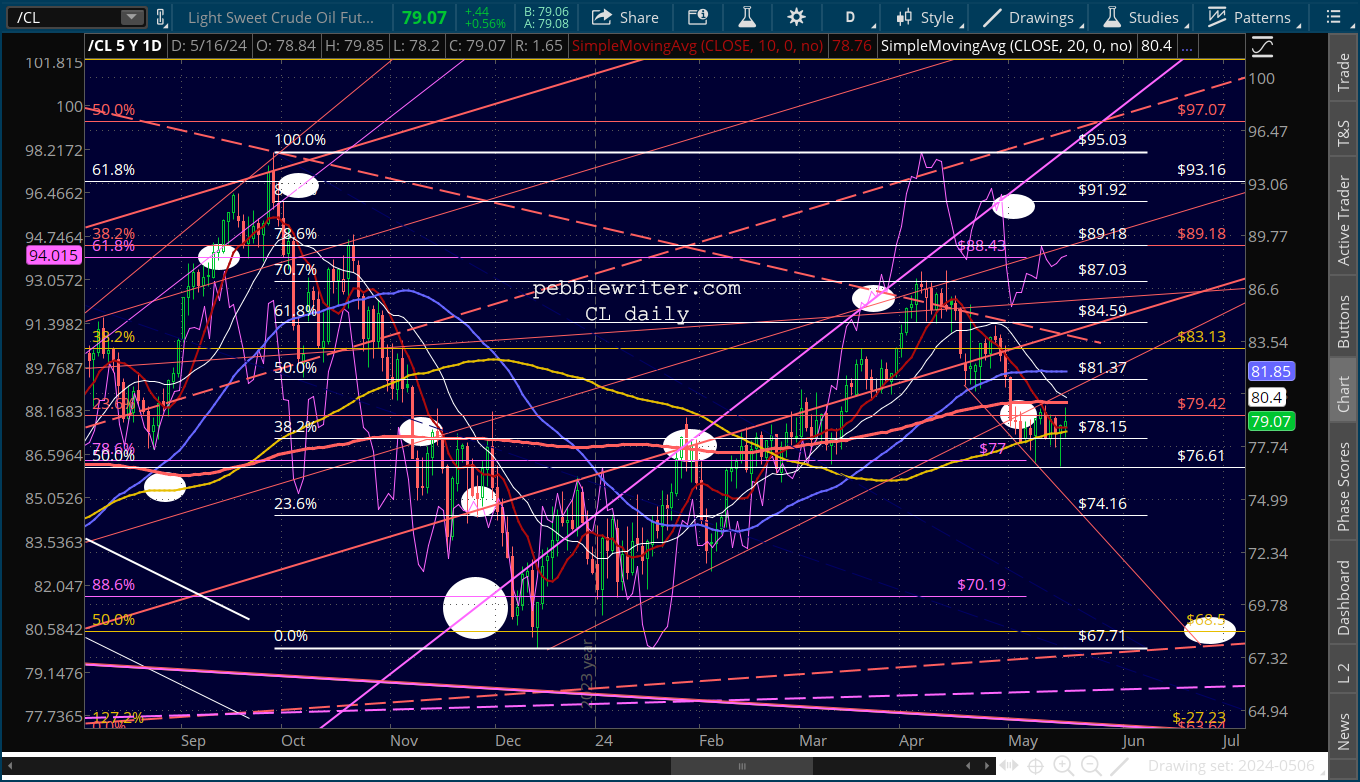Open the D timeframe selector
The height and width of the screenshot is (782, 1360).
tap(850, 17)
